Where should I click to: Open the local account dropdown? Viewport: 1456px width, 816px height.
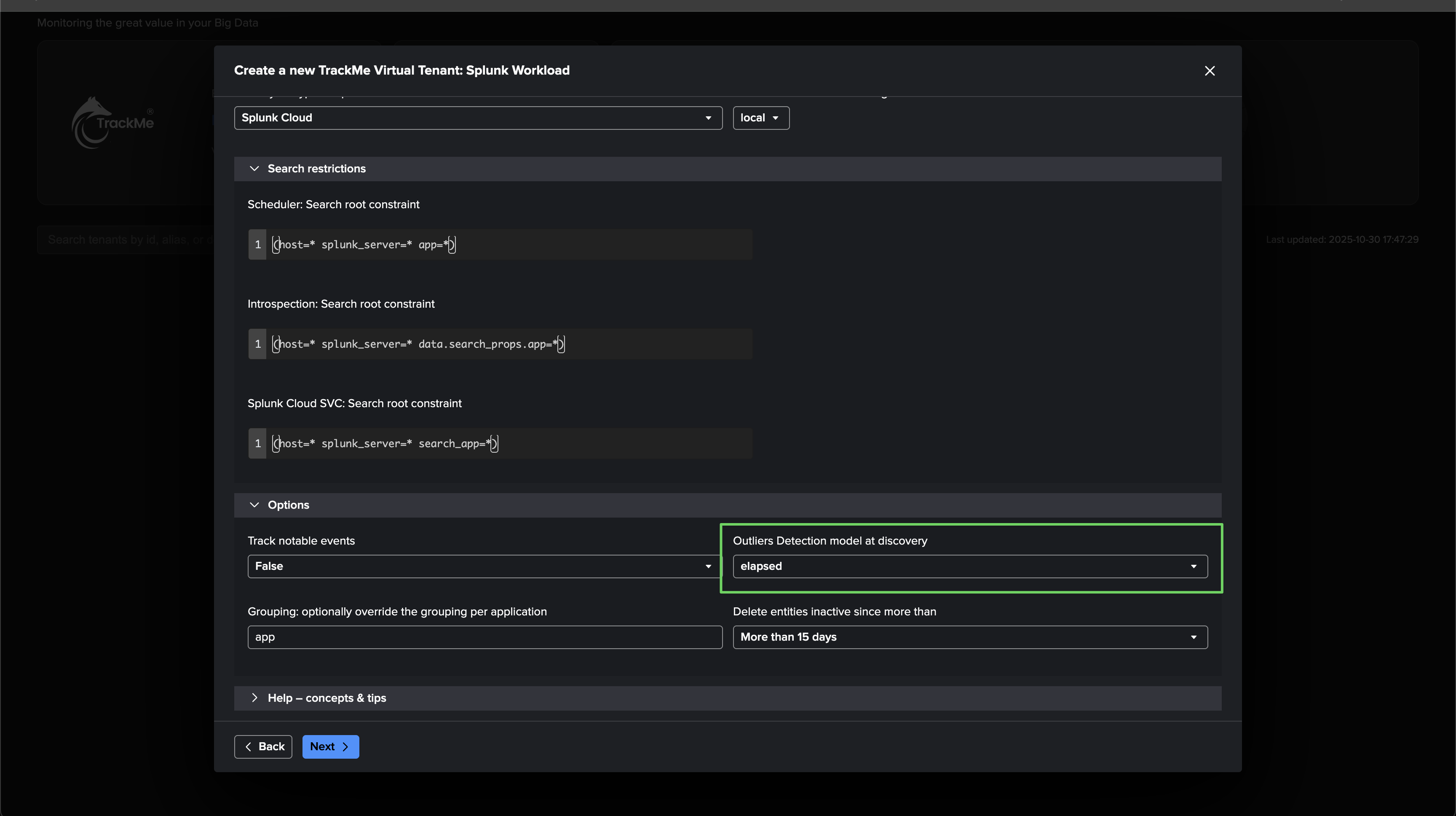click(x=760, y=118)
